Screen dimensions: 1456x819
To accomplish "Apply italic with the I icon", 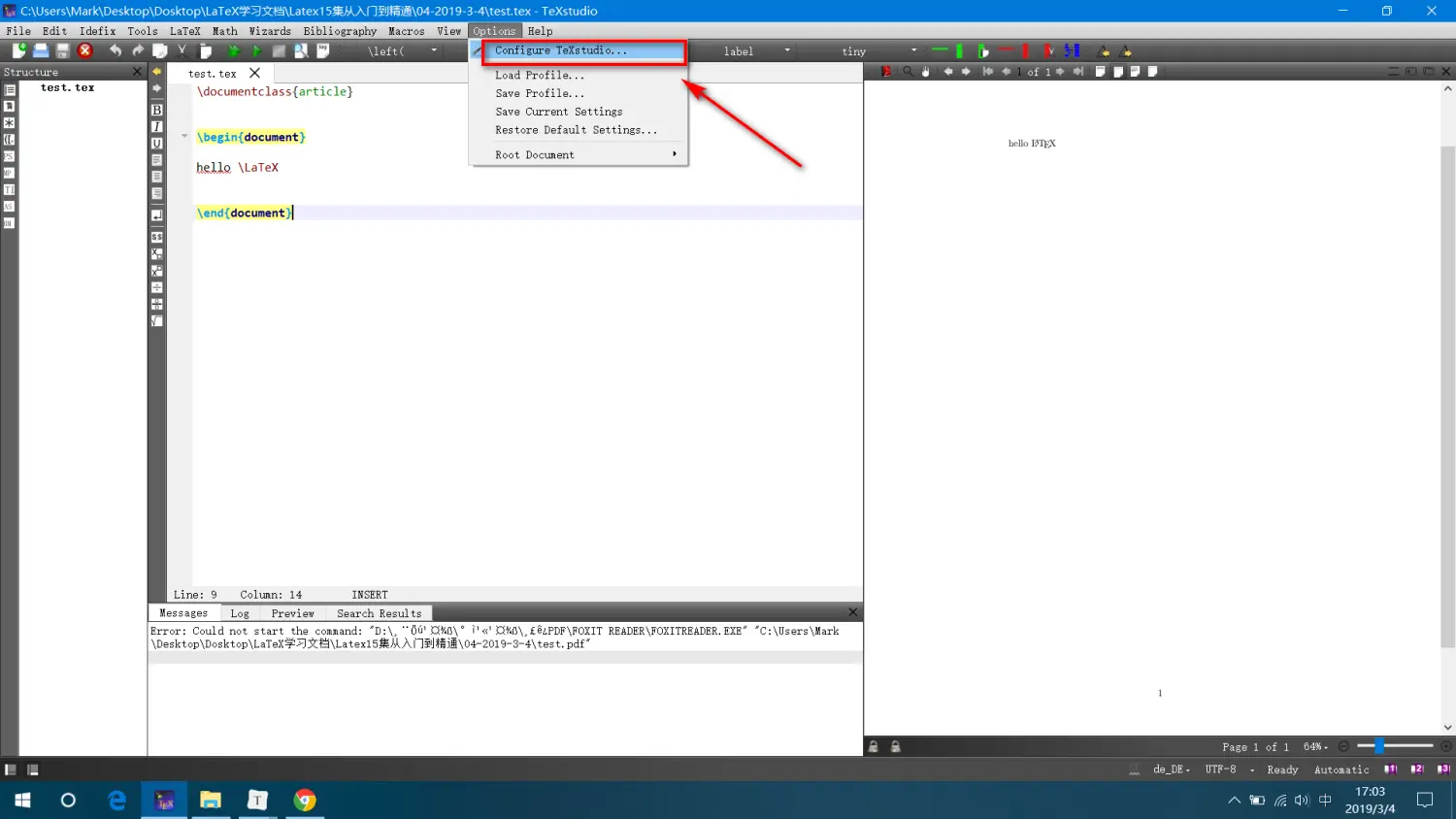I will click(x=156, y=126).
